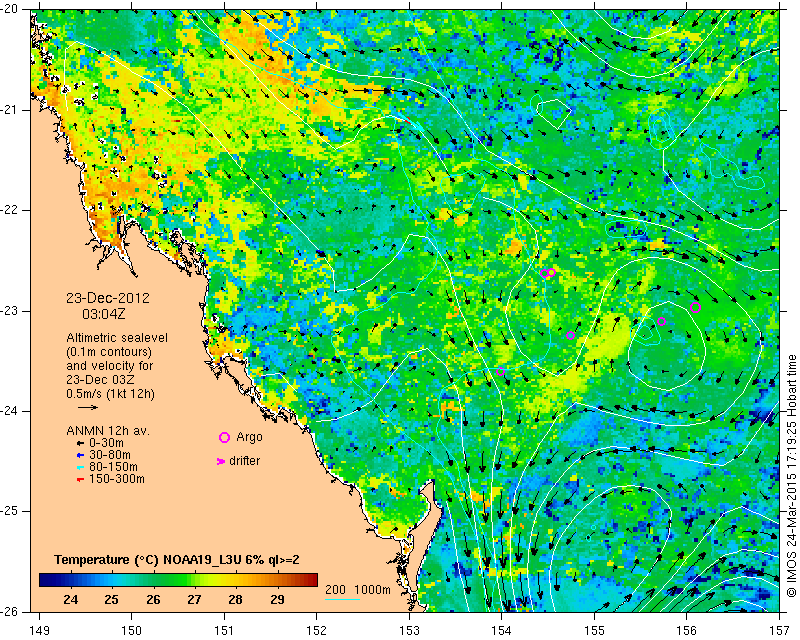Click the "0-30m" depth label
The width and height of the screenshot is (800, 640).
coord(106,443)
